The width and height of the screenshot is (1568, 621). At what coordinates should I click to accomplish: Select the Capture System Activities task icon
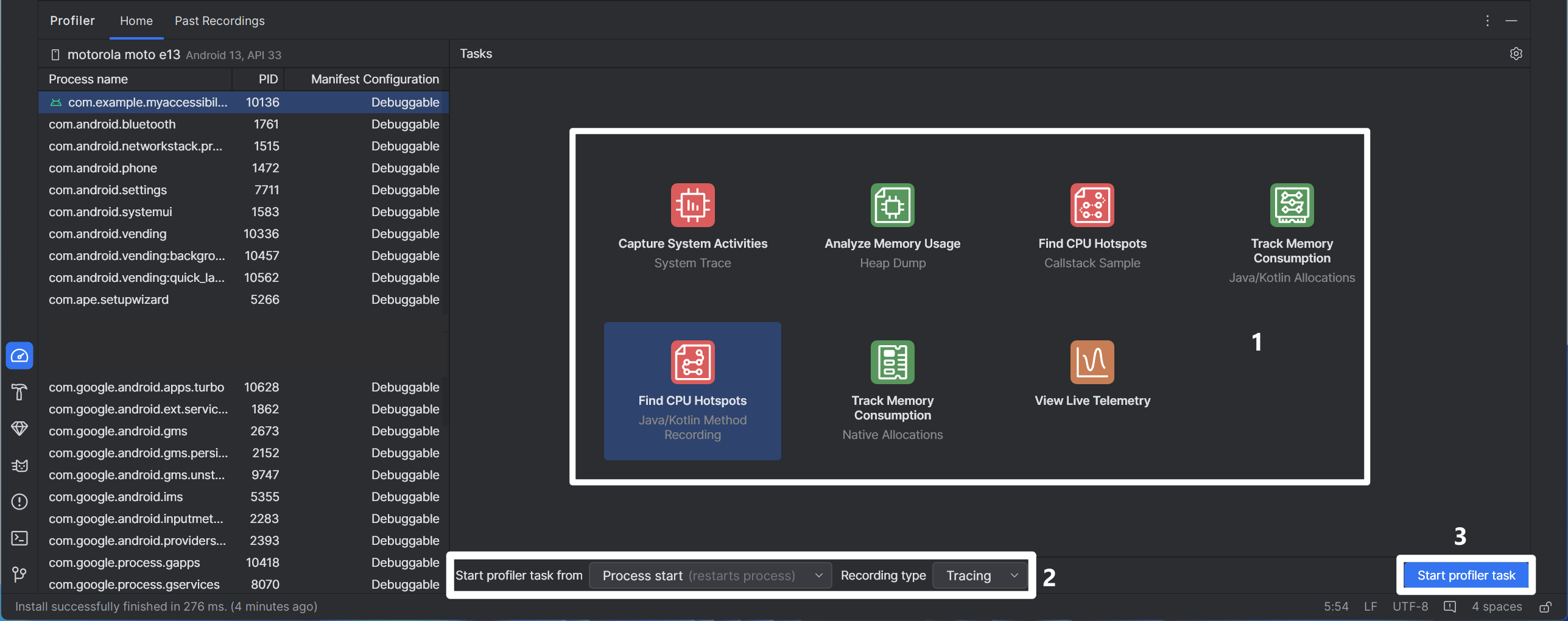coord(692,205)
